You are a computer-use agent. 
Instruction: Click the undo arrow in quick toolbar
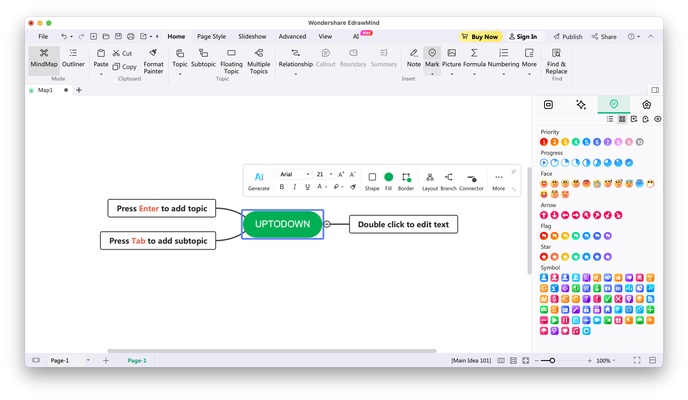point(64,36)
